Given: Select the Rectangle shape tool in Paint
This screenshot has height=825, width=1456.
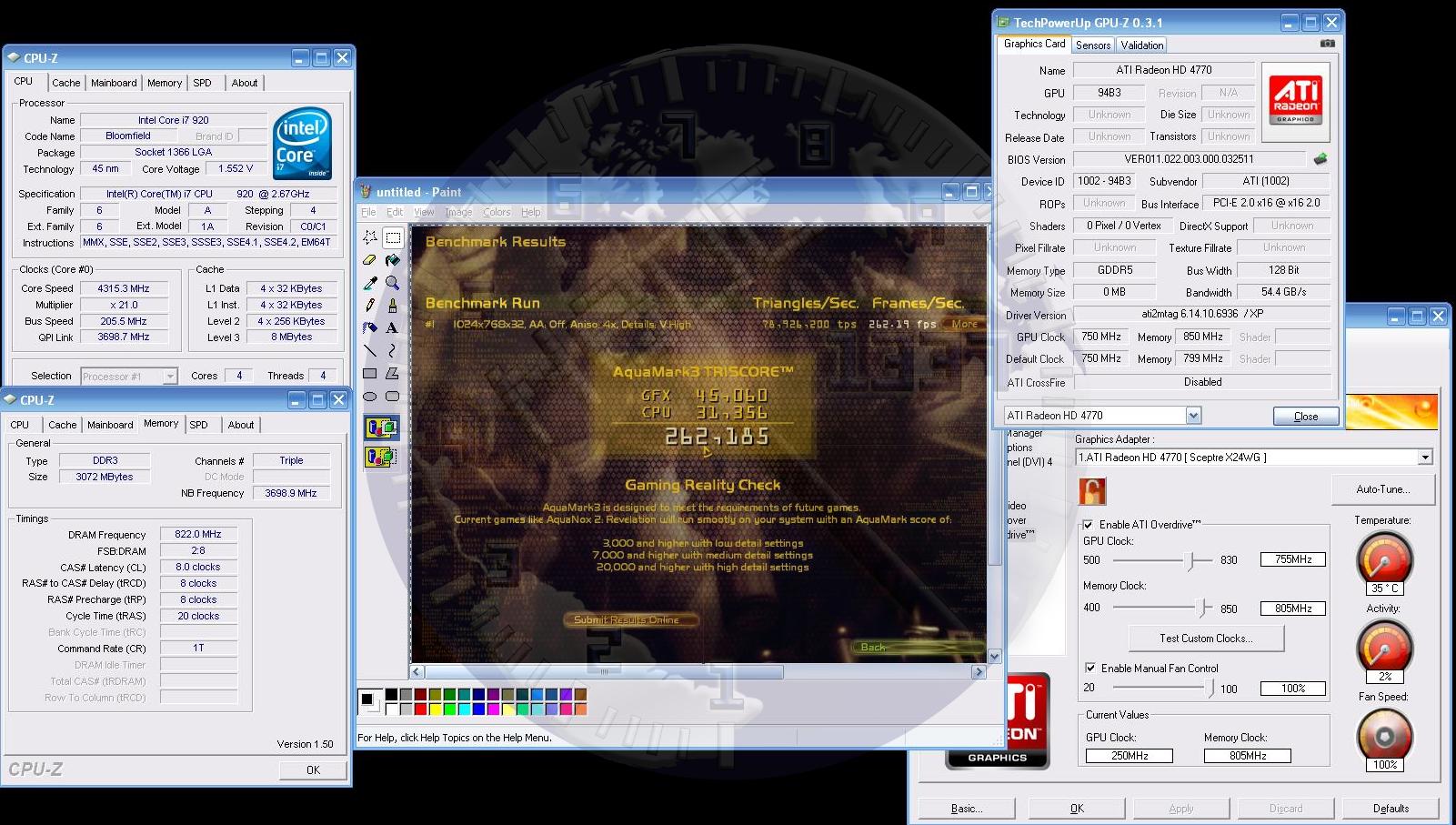Looking at the screenshot, I should pos(369,373).
